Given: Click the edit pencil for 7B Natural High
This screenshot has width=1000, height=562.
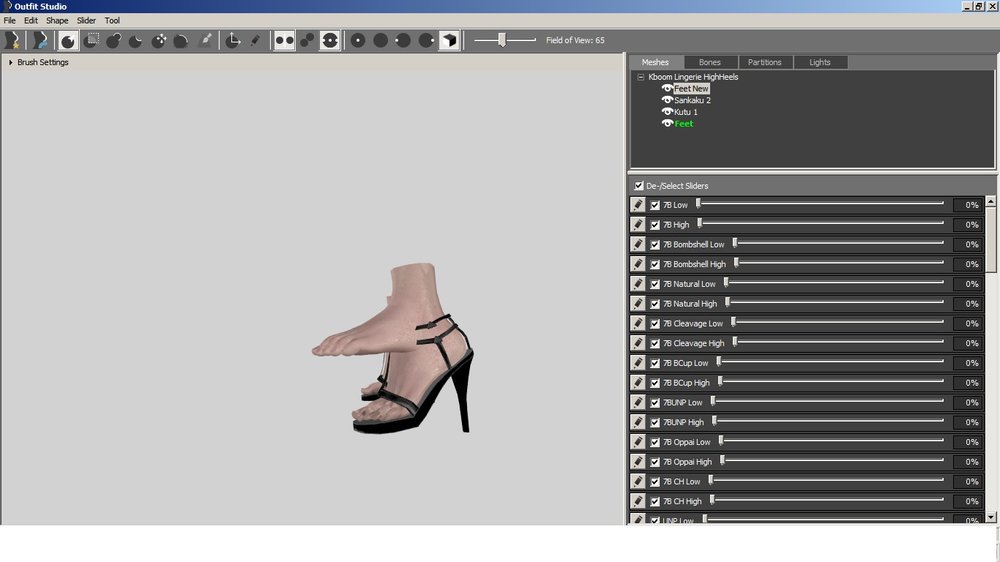Looking at the screenshot, I should [638, 304].
